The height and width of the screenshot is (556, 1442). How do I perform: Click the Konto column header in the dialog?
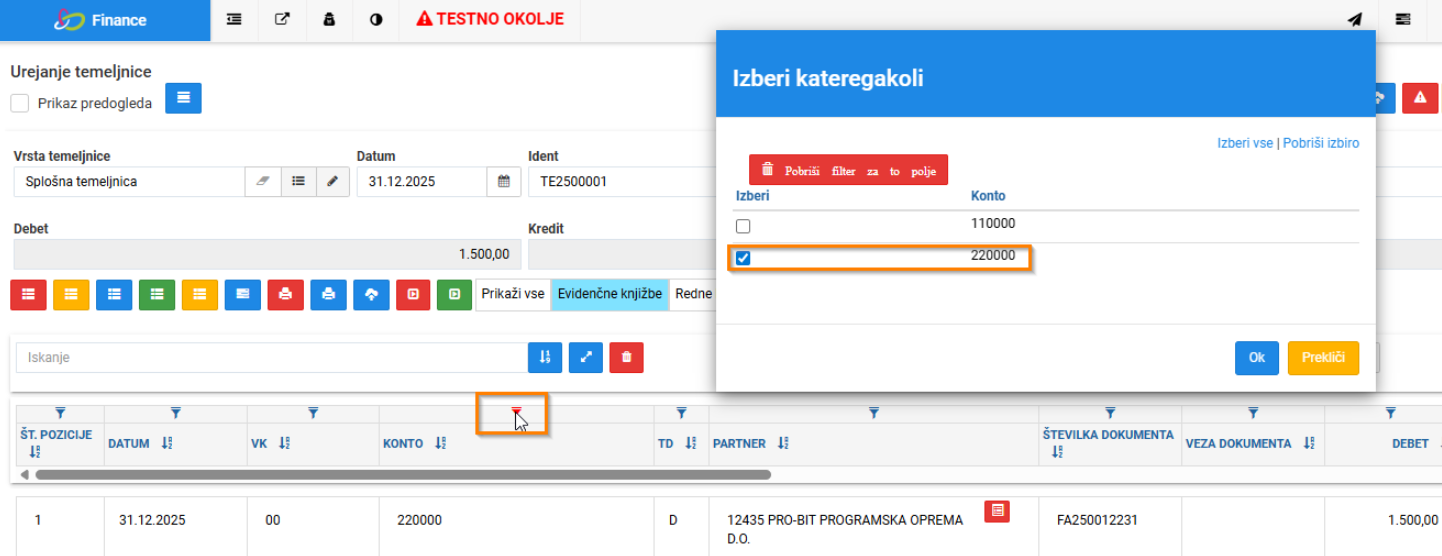coord(988,196)
